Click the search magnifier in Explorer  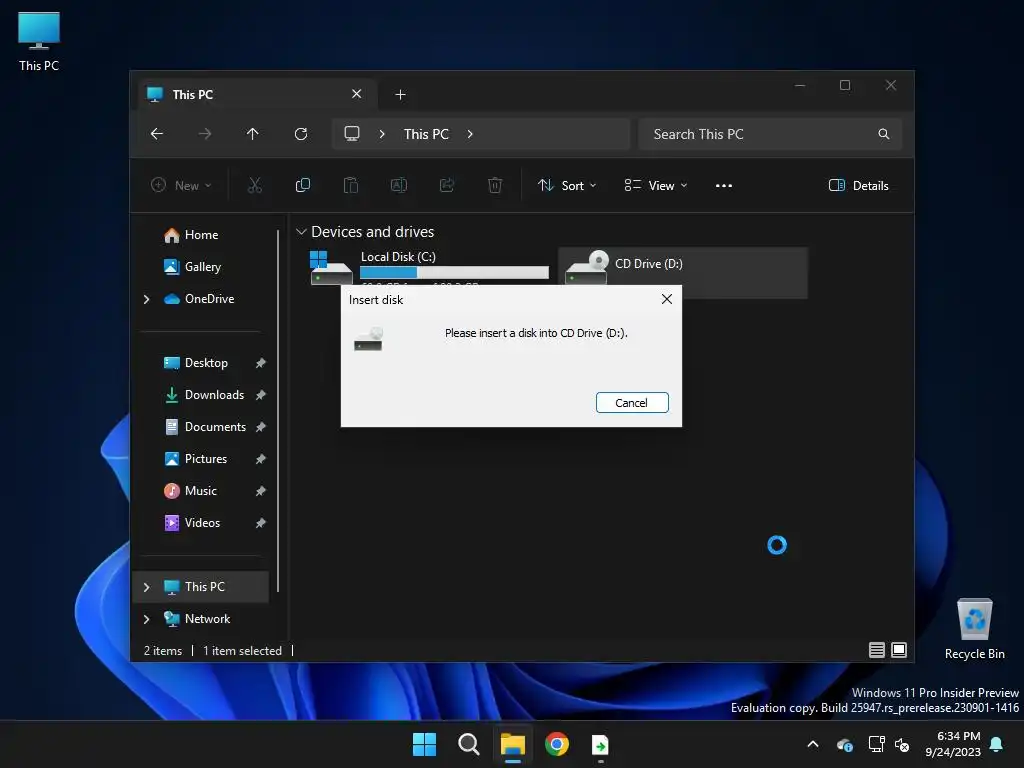(x=884, y=134)
